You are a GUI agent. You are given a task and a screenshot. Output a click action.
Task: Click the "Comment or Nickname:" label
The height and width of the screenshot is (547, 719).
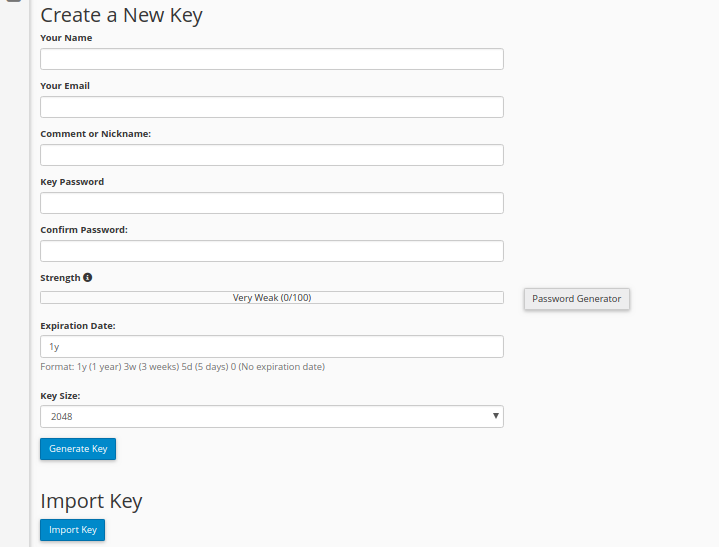tap(95, 134)
